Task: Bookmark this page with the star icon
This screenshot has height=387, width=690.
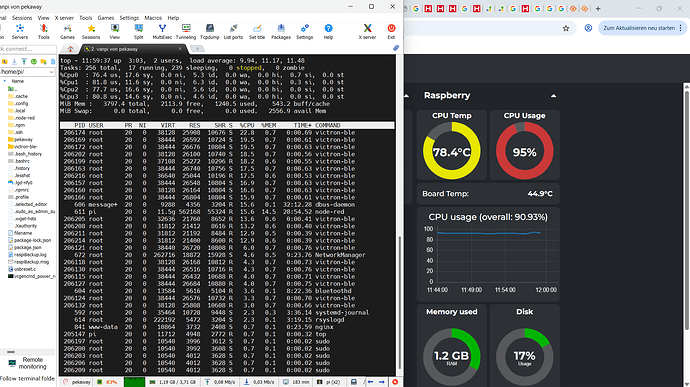Action: (x=566, y=28)
